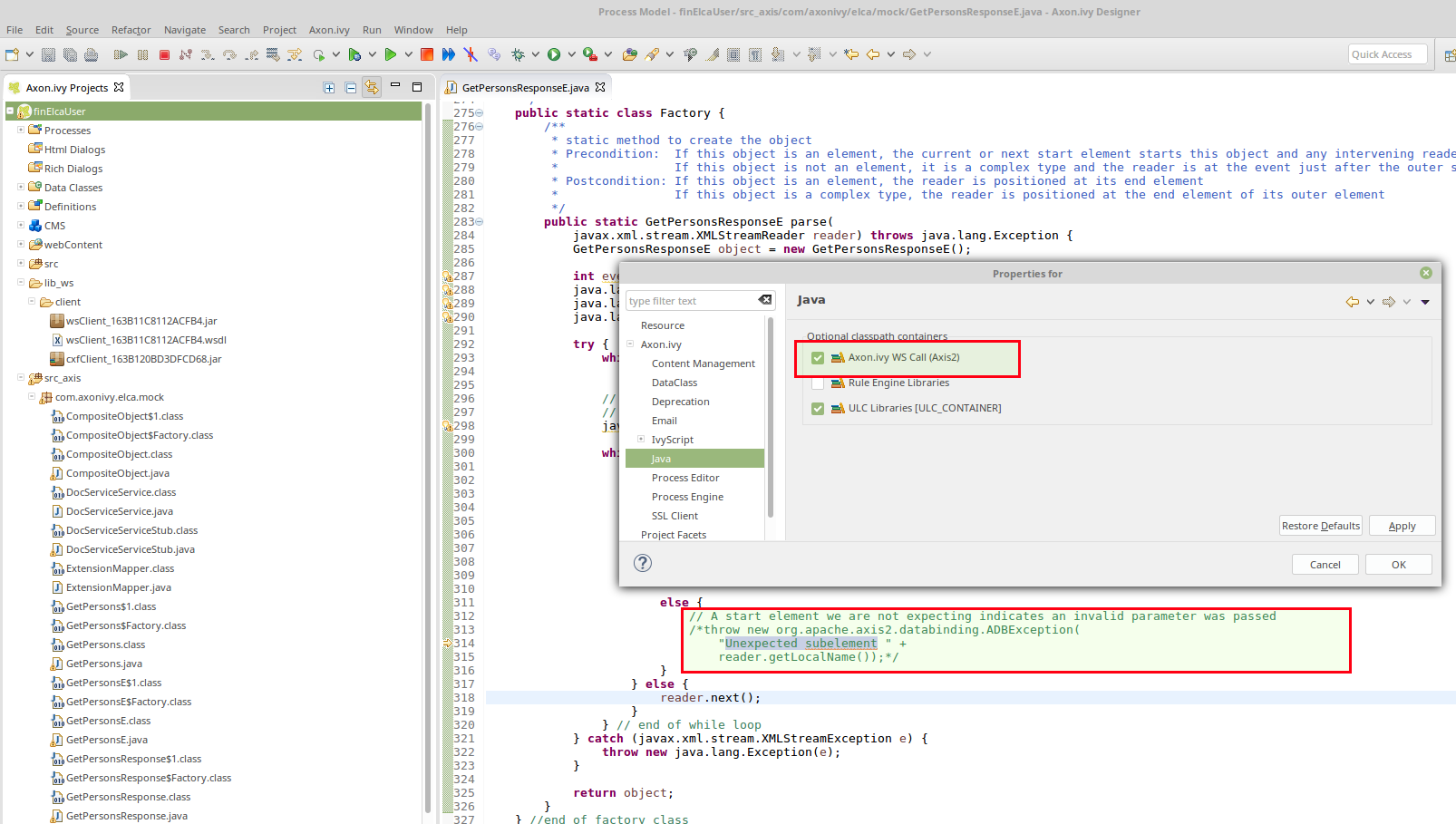Image resolution: width=1456 pixels, height=824 pixels.
Task: Open the Open Perspective icon near Quick Access
Action: (1450, 54)
